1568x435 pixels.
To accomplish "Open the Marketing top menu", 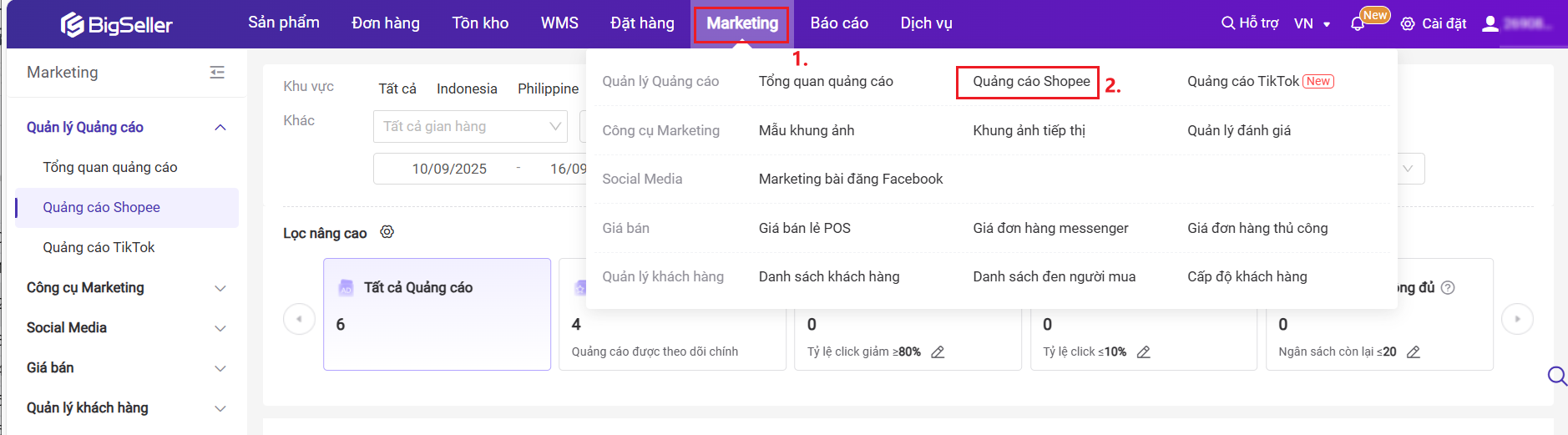I will (x=741, y=23).
